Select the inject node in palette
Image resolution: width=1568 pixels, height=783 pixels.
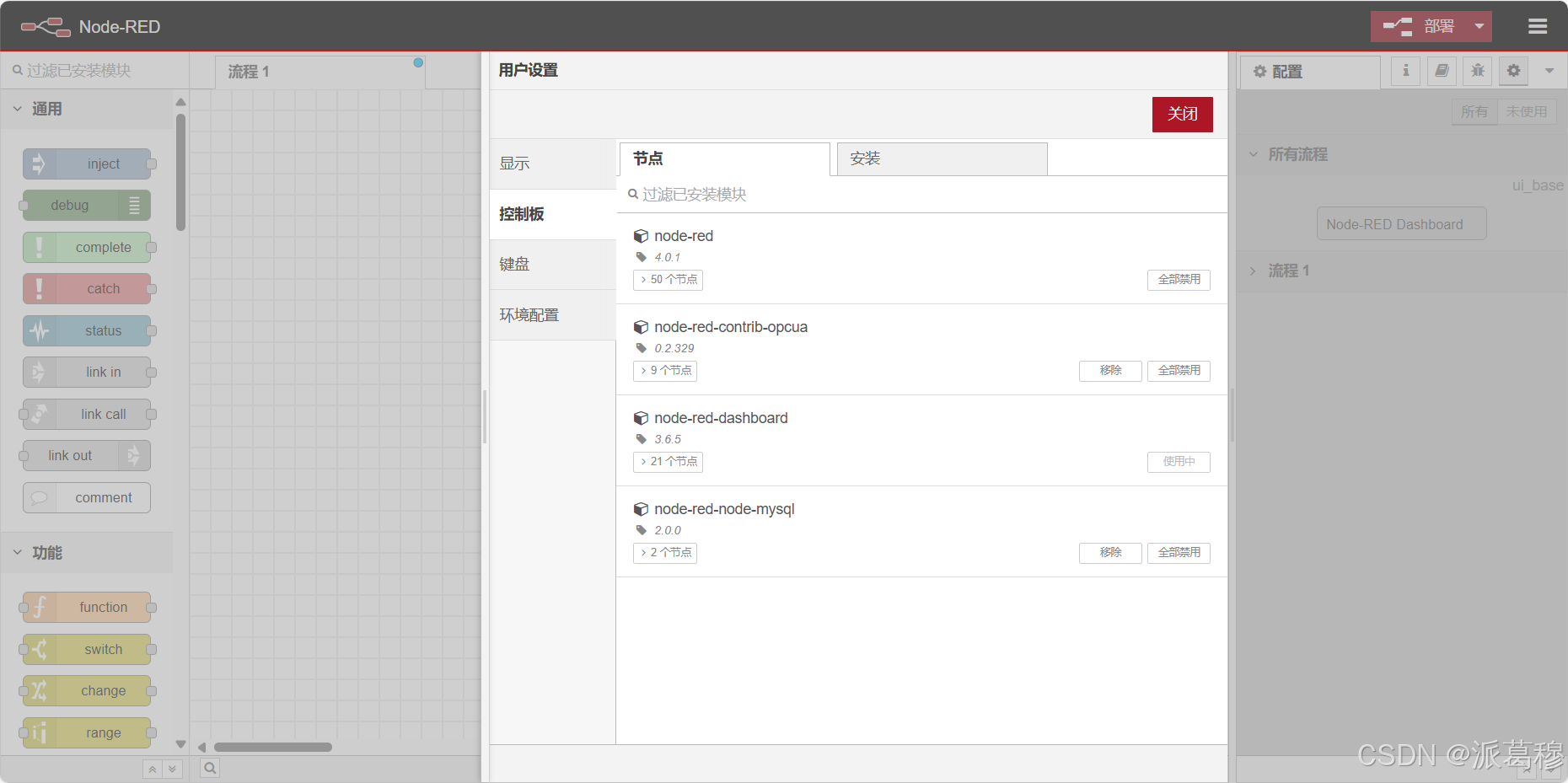(87, 164)
